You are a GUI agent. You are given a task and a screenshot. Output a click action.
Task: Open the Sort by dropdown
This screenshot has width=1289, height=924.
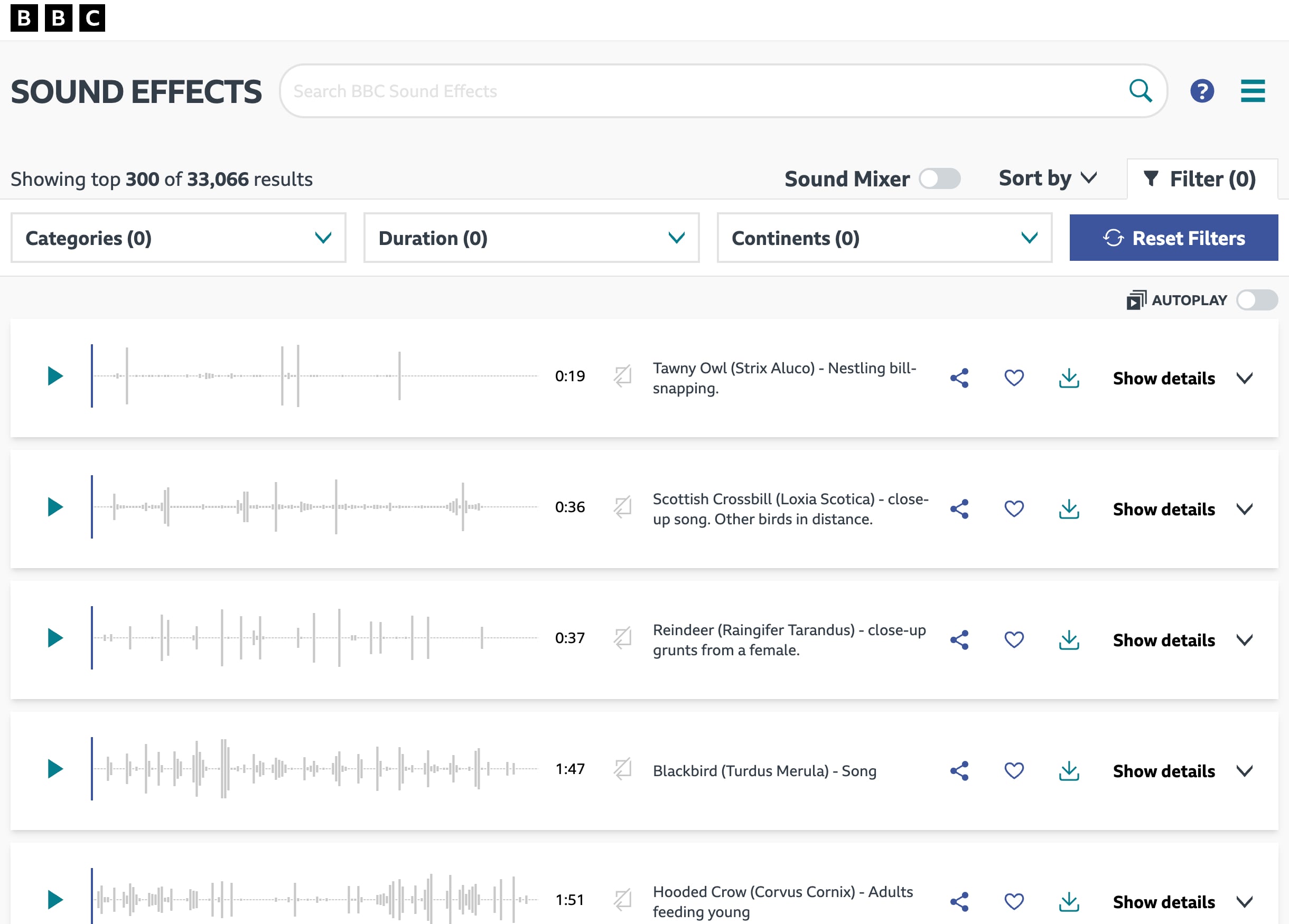click(1048, 179)
